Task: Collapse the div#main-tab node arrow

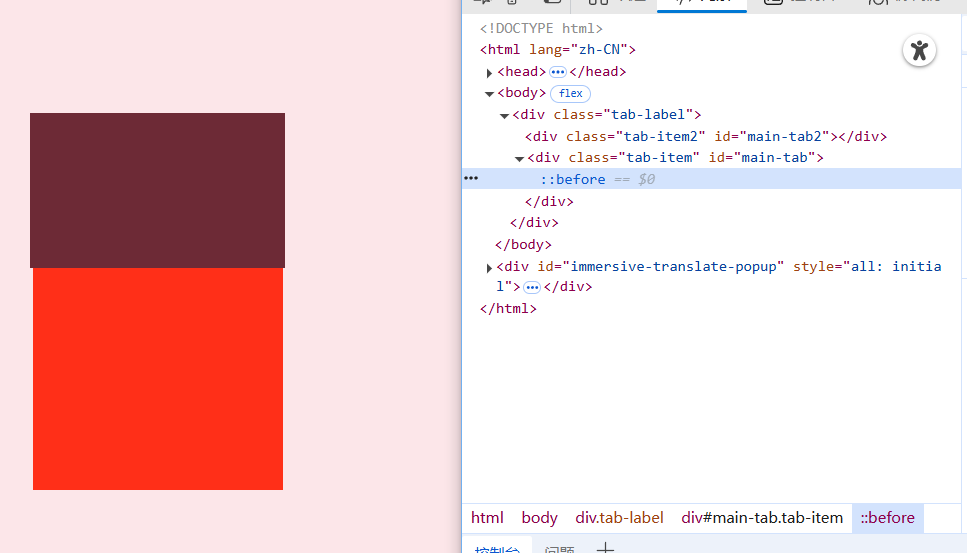Action: 519,159
